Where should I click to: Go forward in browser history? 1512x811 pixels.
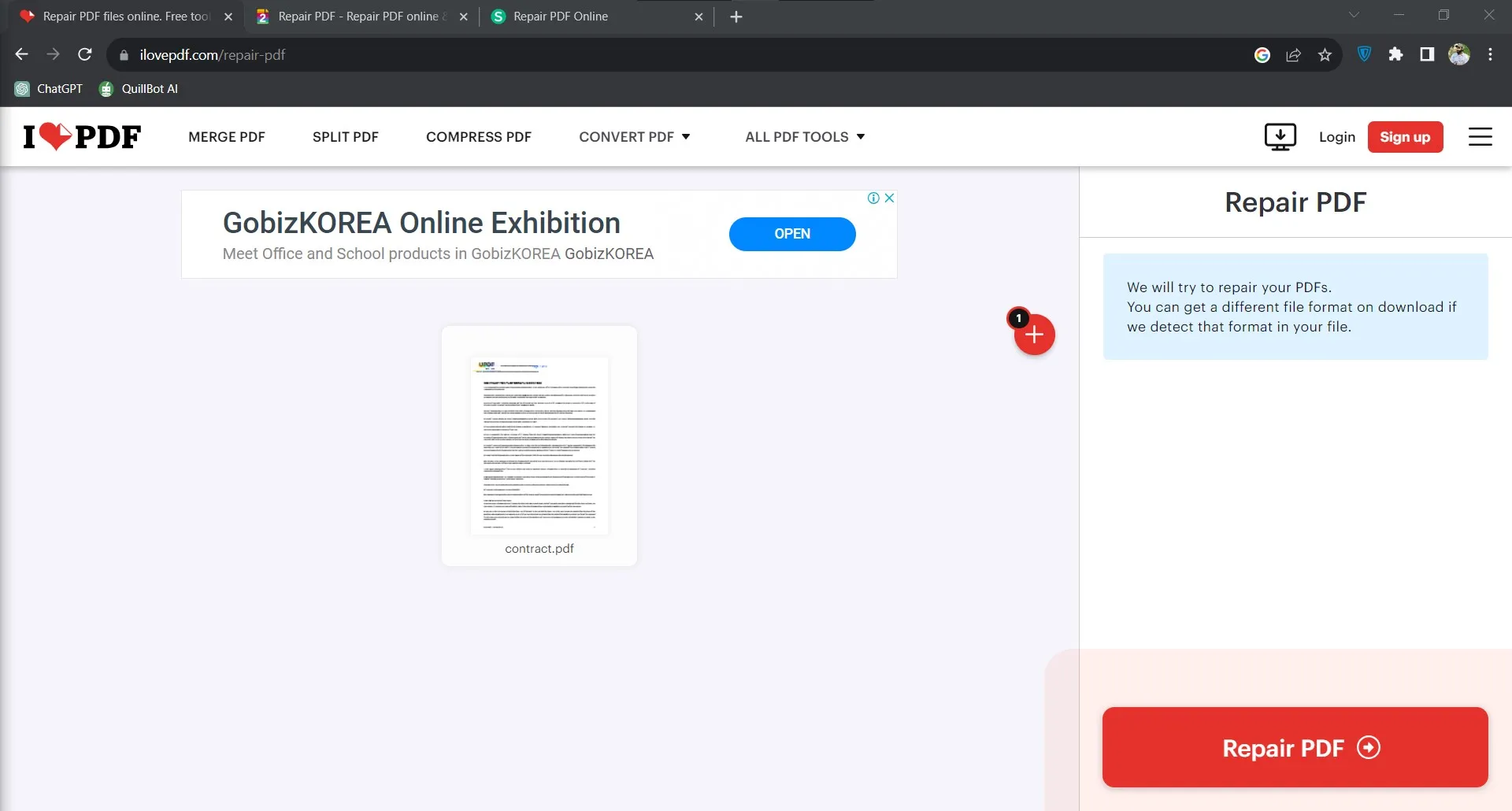coord(53,54)
